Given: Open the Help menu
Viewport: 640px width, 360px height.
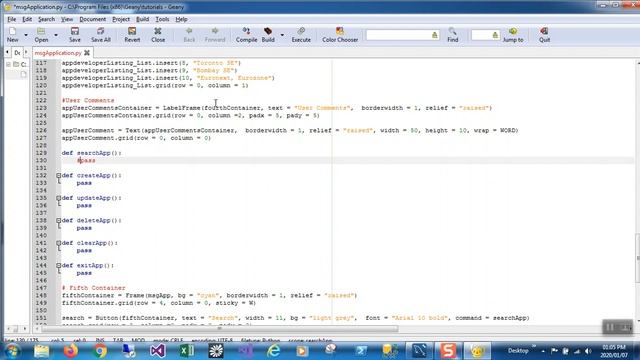Looking at the screenshot, I should coord(181,19).
